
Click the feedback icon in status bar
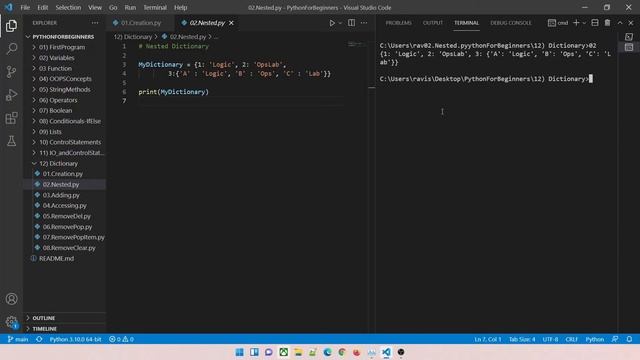(x=615, y=339)
